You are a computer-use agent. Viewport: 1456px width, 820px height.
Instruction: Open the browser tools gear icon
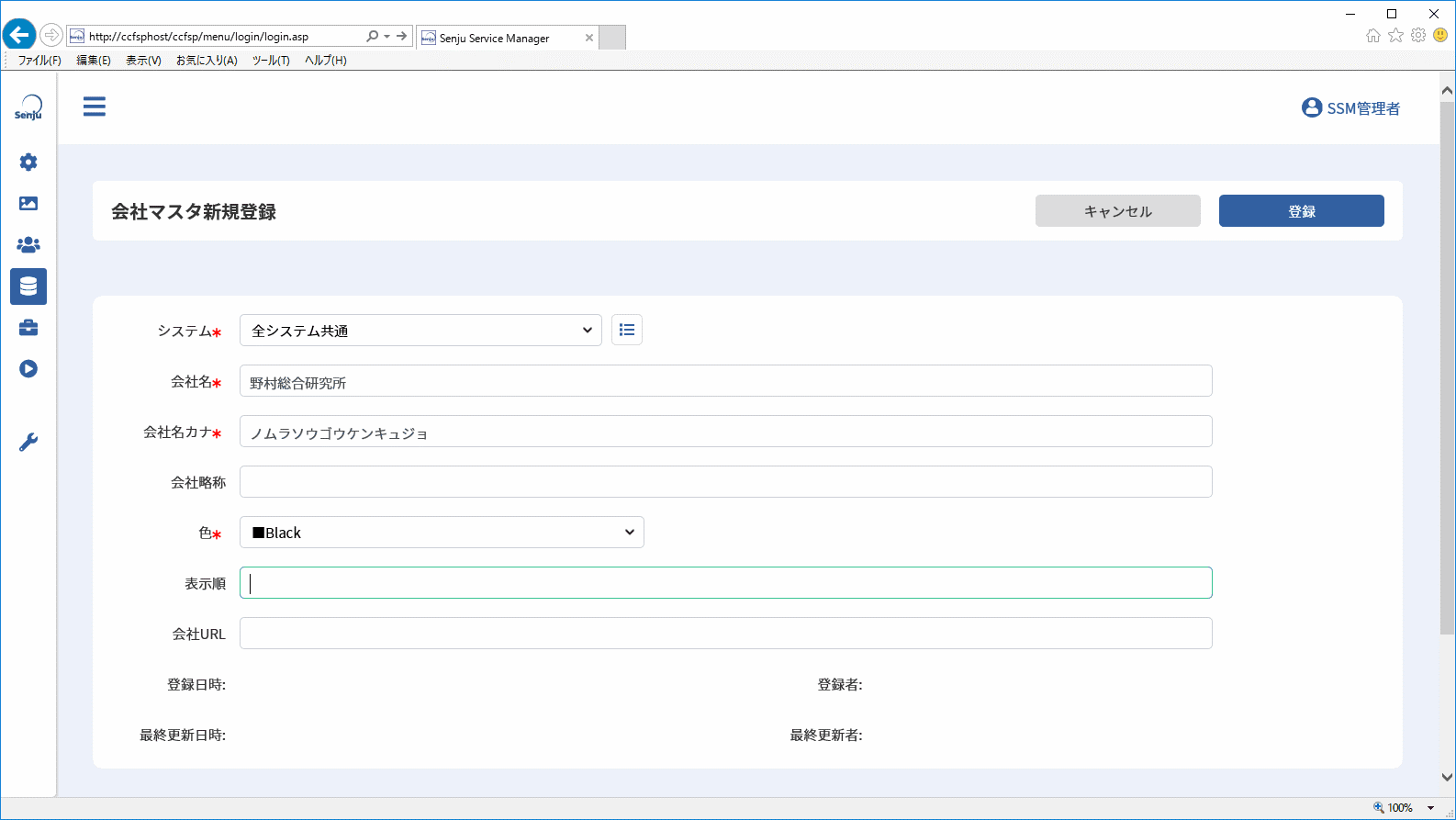pos(1418,36)
